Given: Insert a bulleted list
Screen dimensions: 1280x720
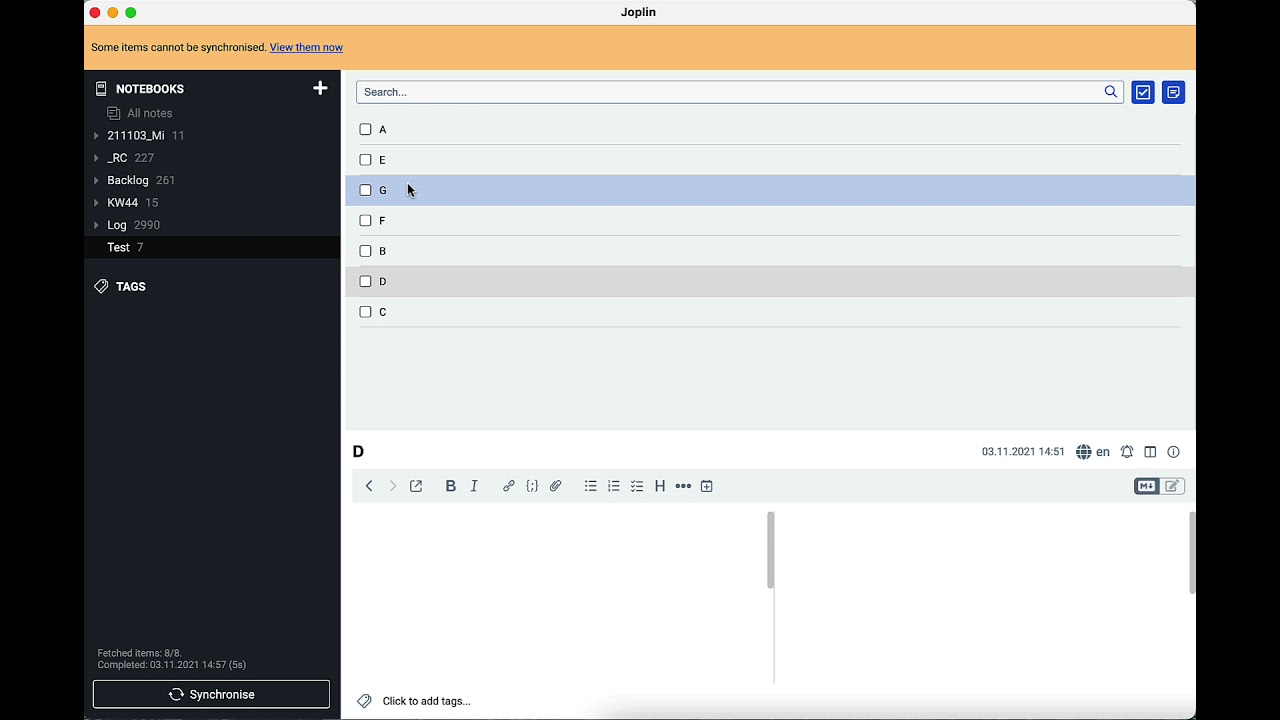Looking at the screenshot, I should click(591, 486).
